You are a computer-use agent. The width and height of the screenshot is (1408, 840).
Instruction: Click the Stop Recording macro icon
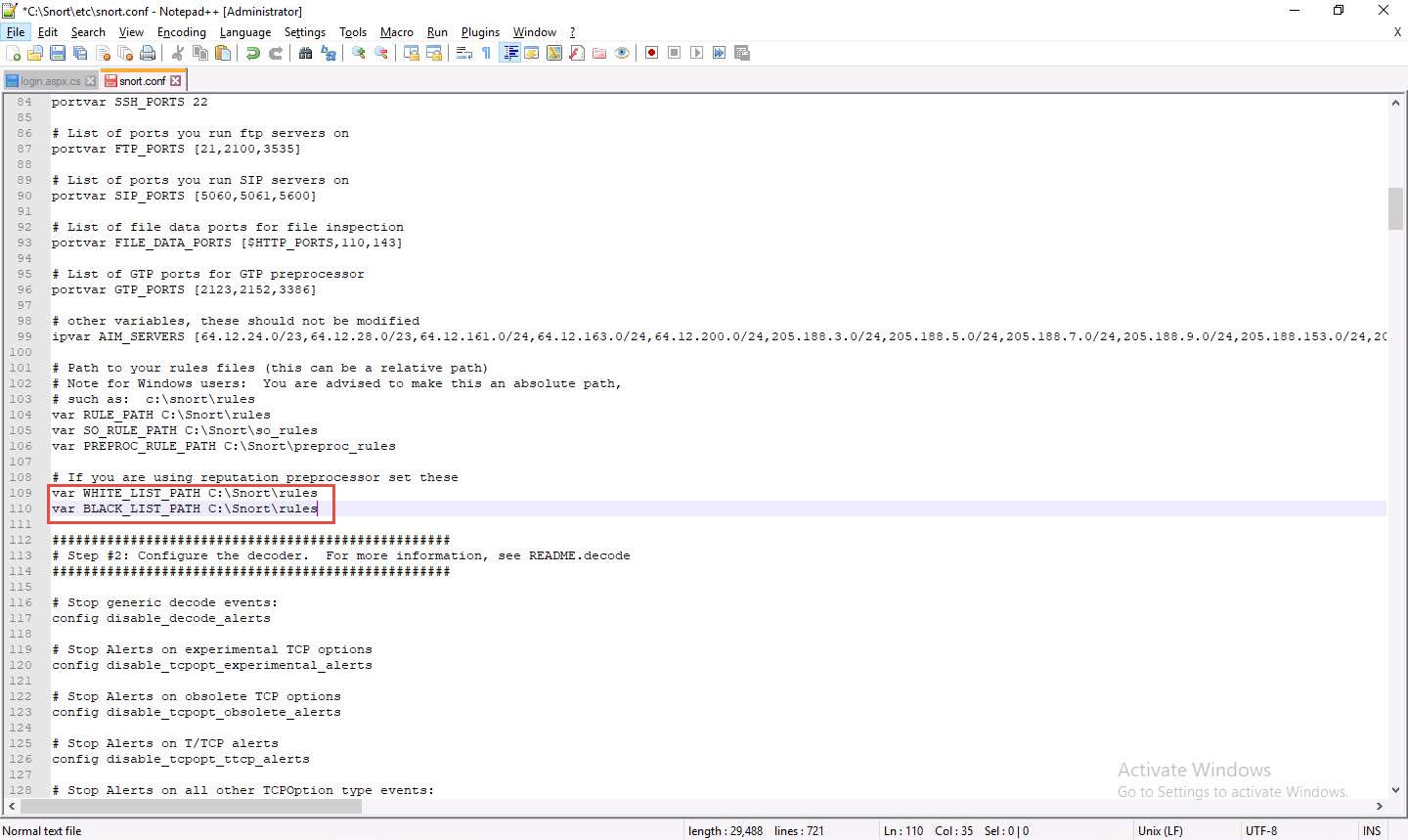point(674,53)
